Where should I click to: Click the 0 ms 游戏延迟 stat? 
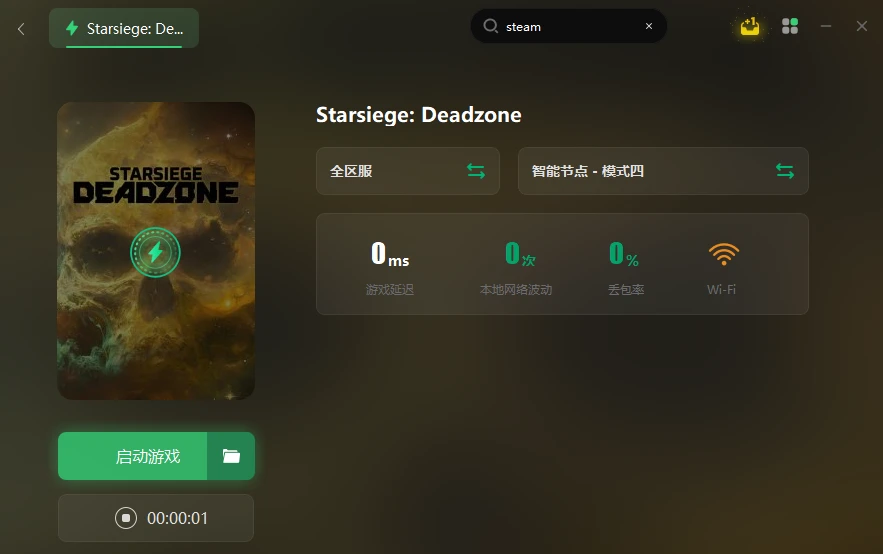coord(390,268)
